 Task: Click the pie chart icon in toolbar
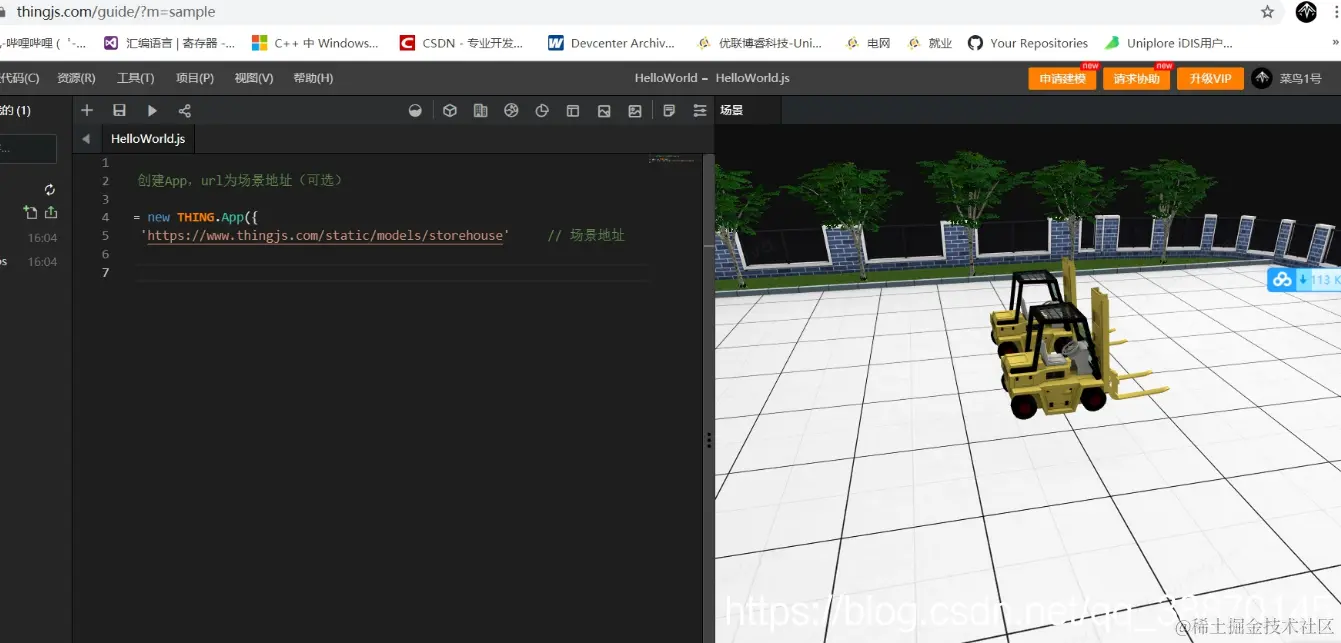click(x=542, y=110)
